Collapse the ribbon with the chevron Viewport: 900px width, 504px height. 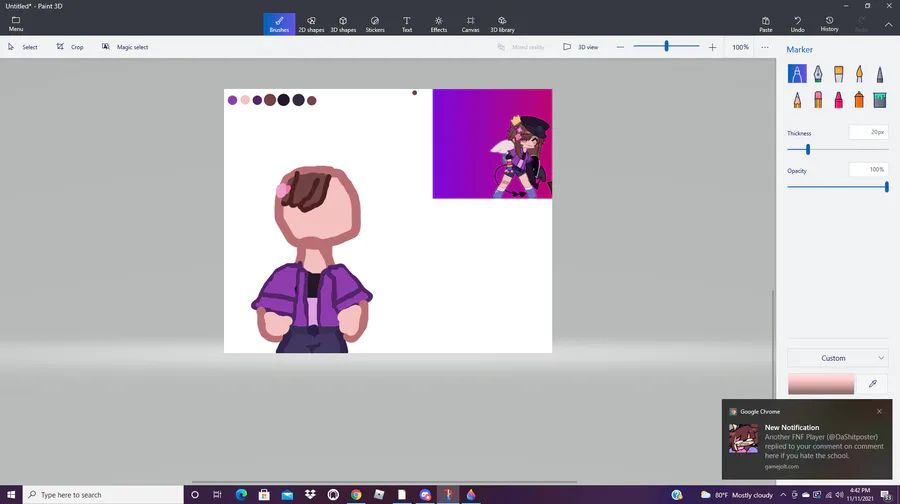(x=888, y=24)
